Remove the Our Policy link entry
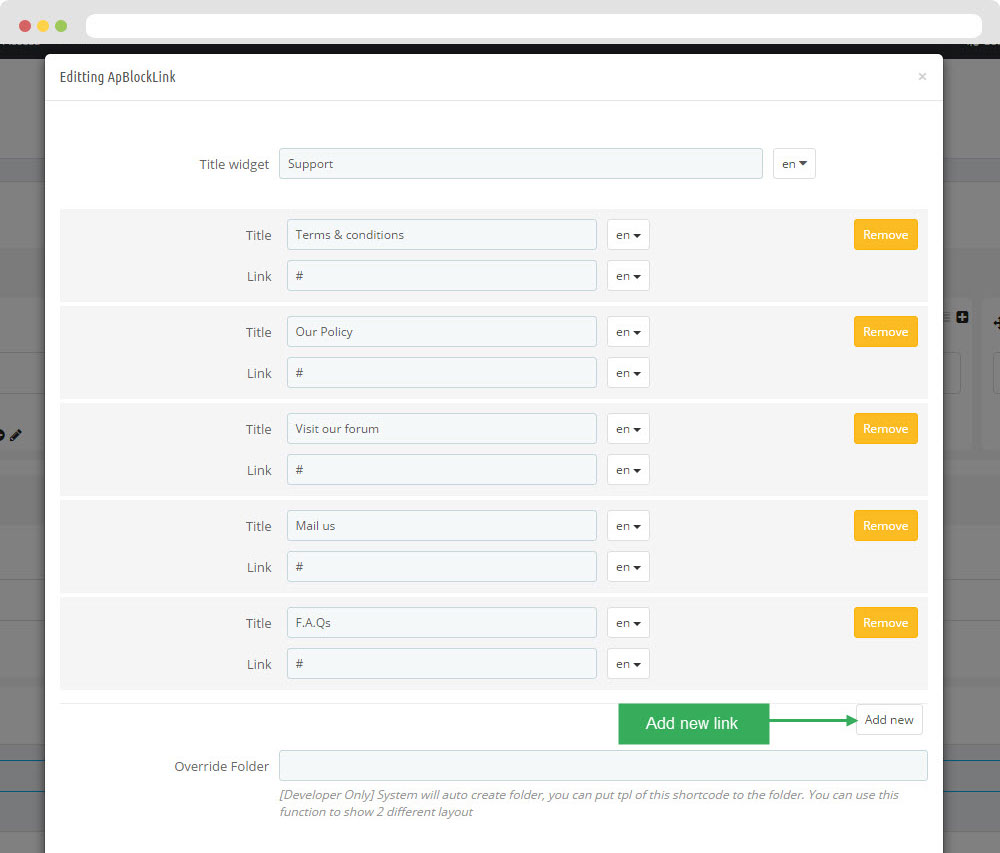The height and width of the screenshot is (853, 1000). point(885,332)
